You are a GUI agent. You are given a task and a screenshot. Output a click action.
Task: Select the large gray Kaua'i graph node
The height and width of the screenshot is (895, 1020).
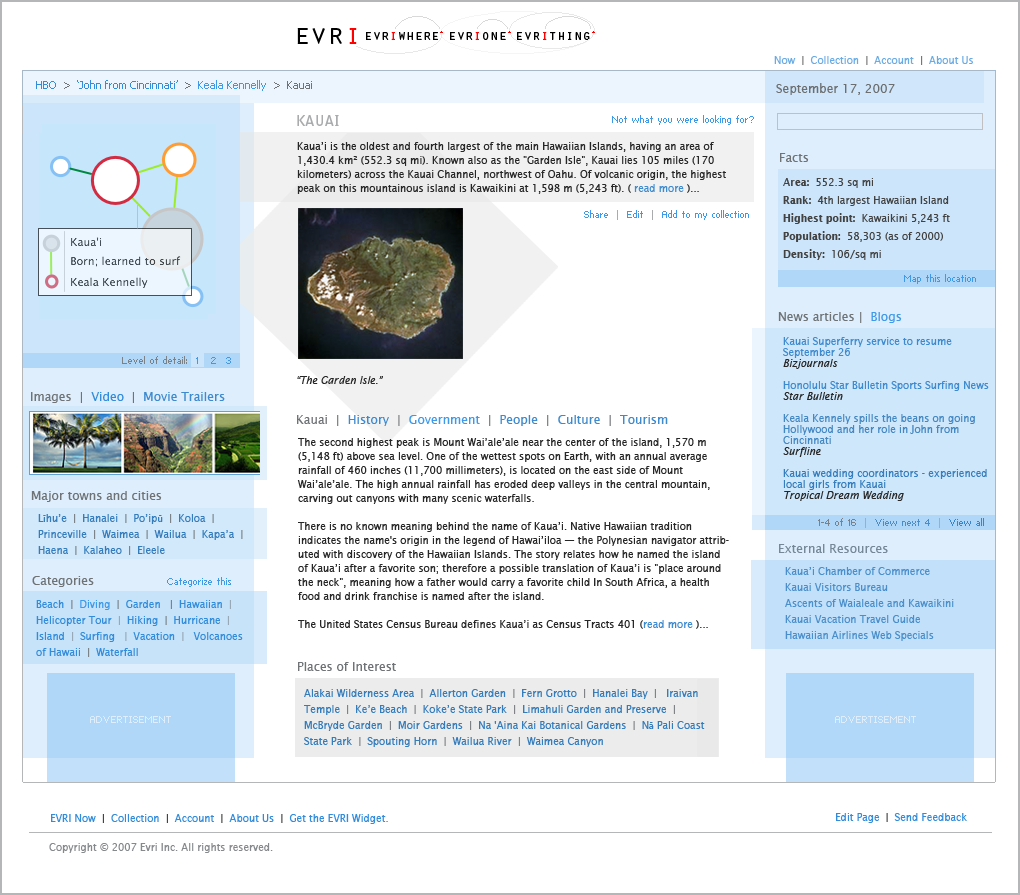(172, 239)
